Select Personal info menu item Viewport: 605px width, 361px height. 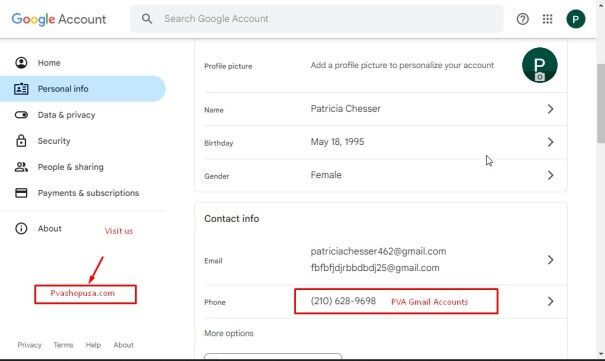[83, 89]
